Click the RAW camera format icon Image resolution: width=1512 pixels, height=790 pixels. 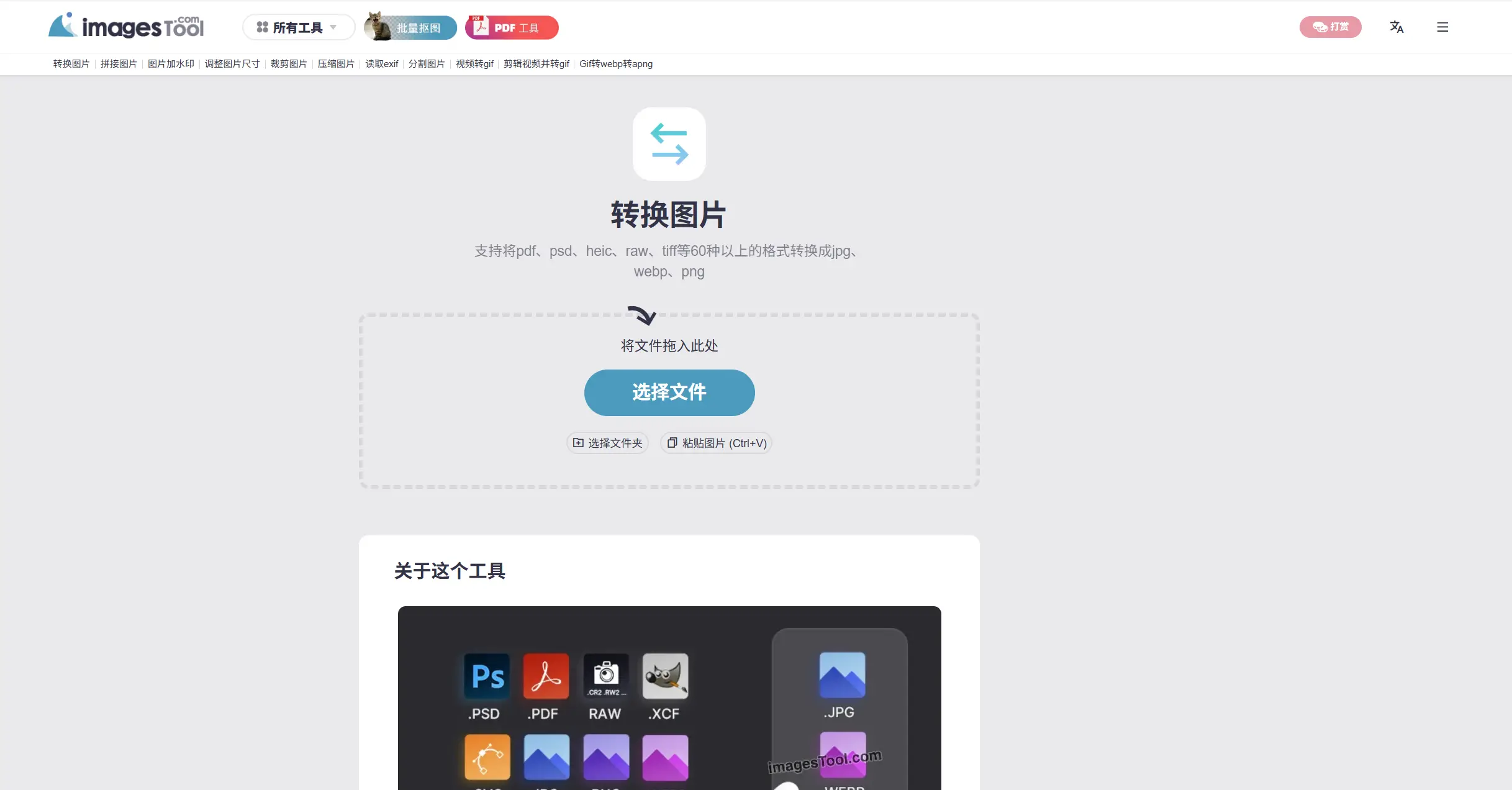pyautogui.click(x=605, y=676)
